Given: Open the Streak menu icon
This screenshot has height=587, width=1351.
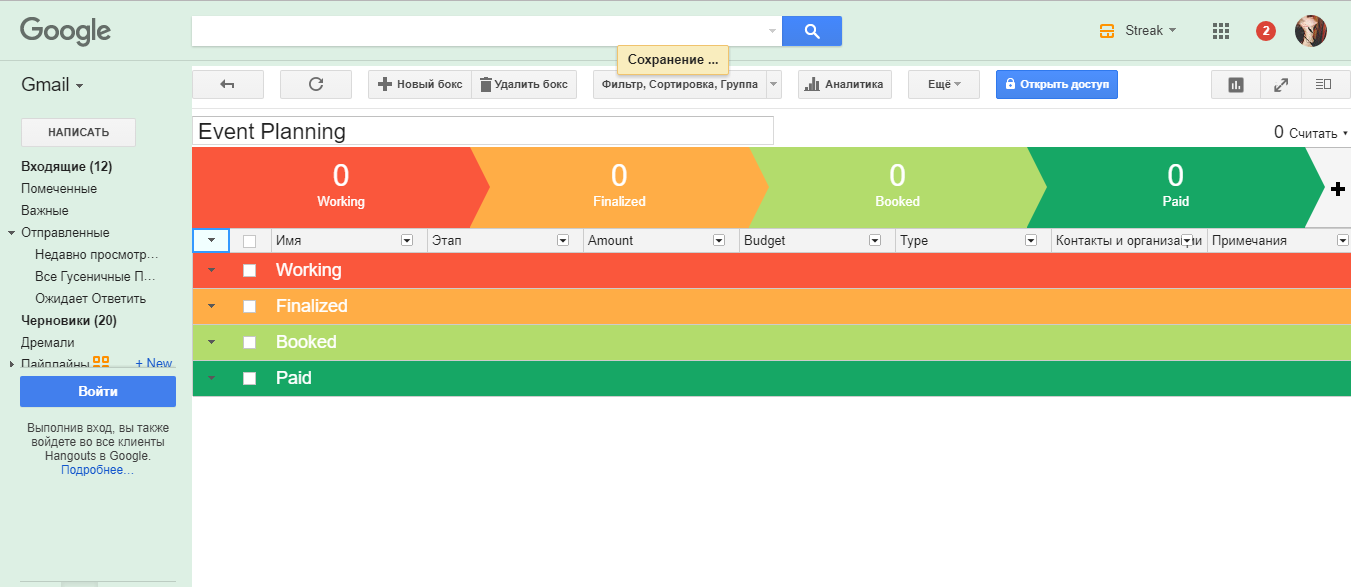Looking at the screenshot, I should 1106,31.
